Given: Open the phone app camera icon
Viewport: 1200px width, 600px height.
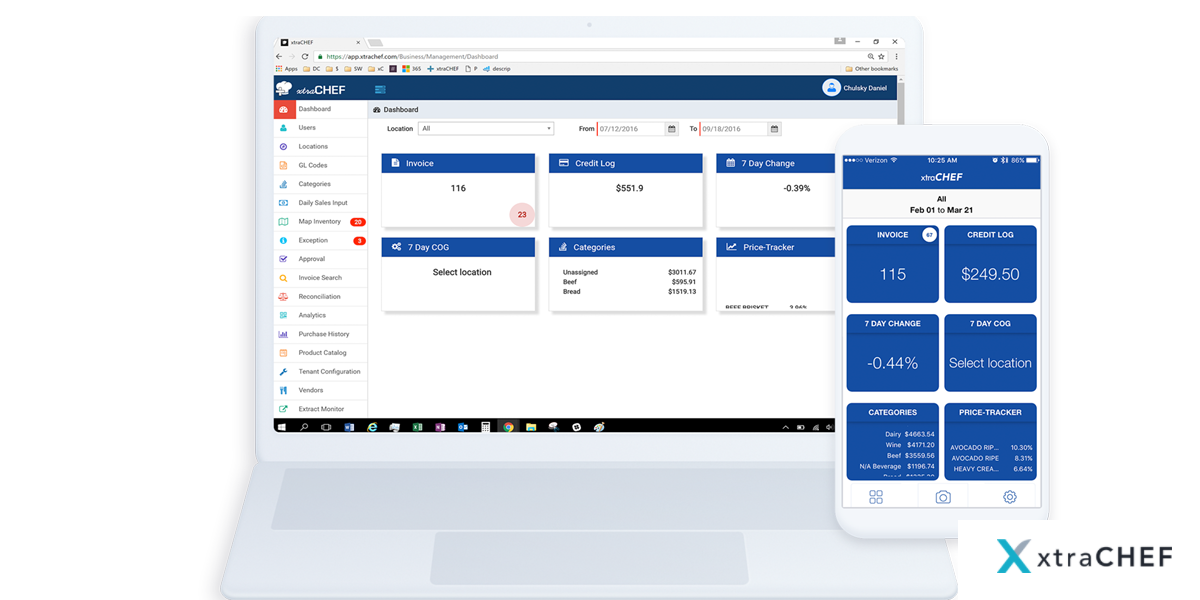Looking at the screenshot, I should [943, 497].
